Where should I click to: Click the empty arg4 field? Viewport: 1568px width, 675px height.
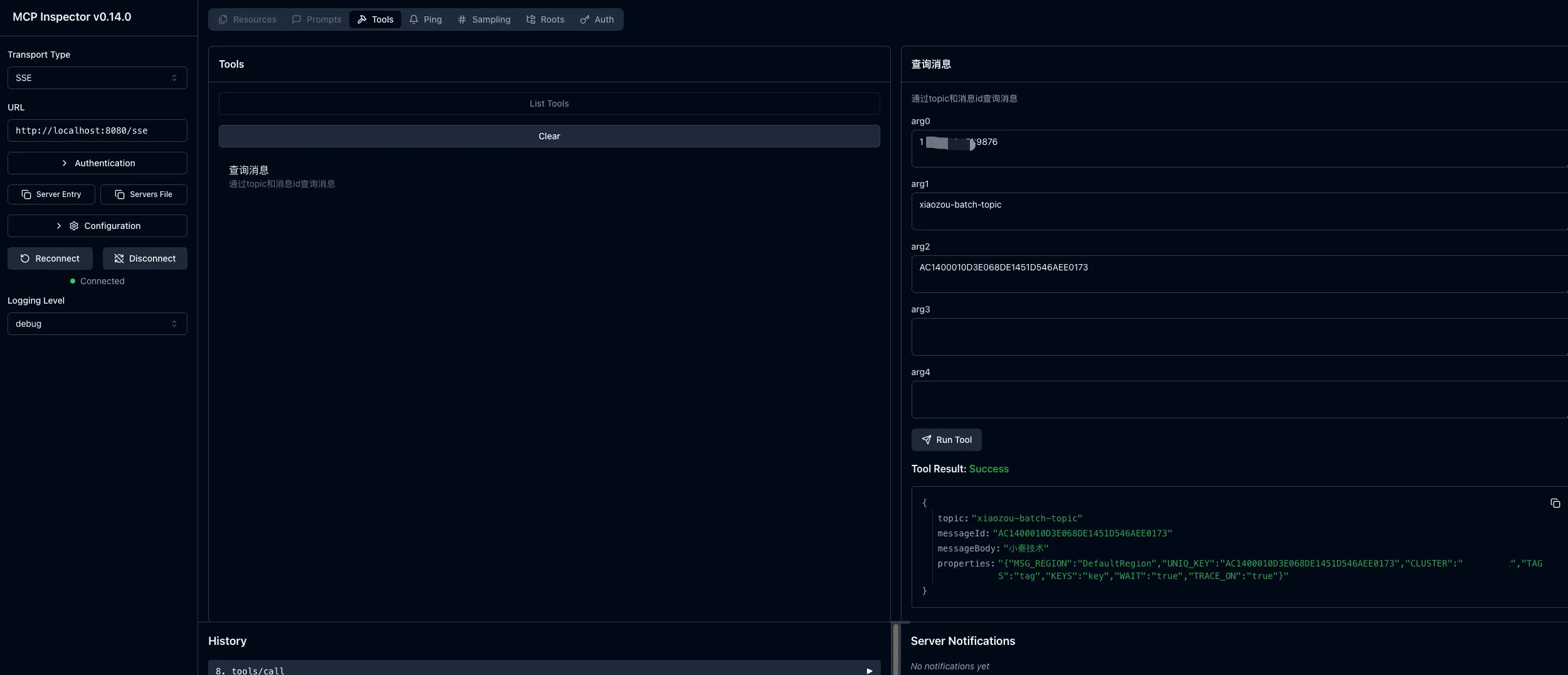coord(1239,400)
